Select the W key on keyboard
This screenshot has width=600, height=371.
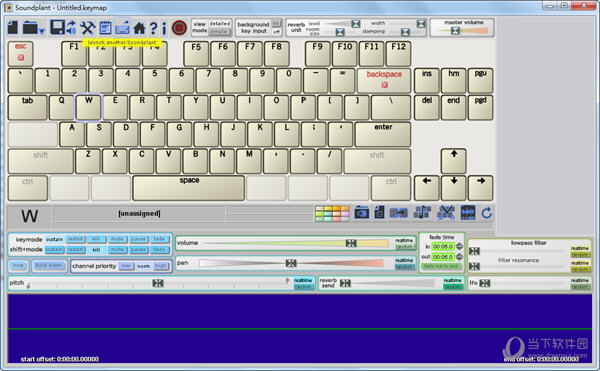[x=88, y=107]
